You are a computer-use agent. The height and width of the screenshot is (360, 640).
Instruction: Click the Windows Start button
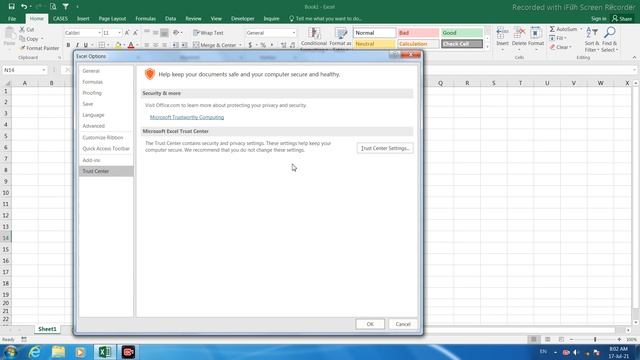[x=10, y=352]
